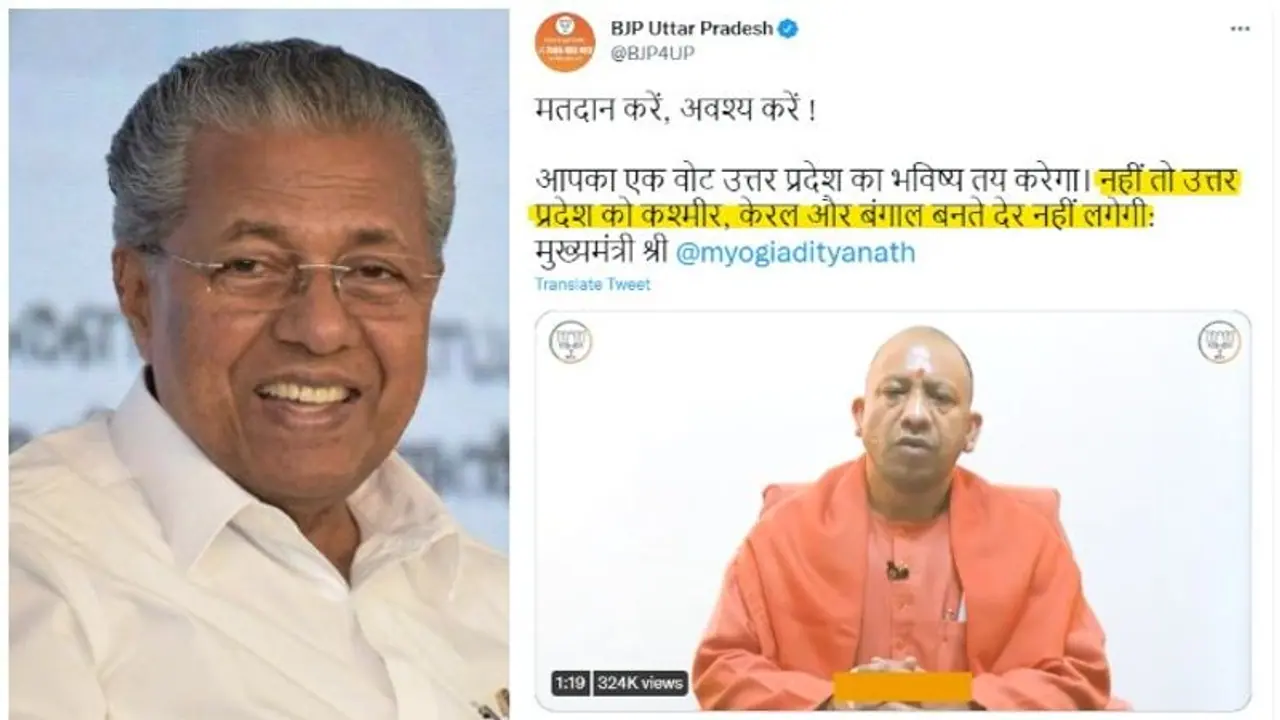Click the 'मुख्यमंत्री श्री' text before the mention

(x=601, y=253)
